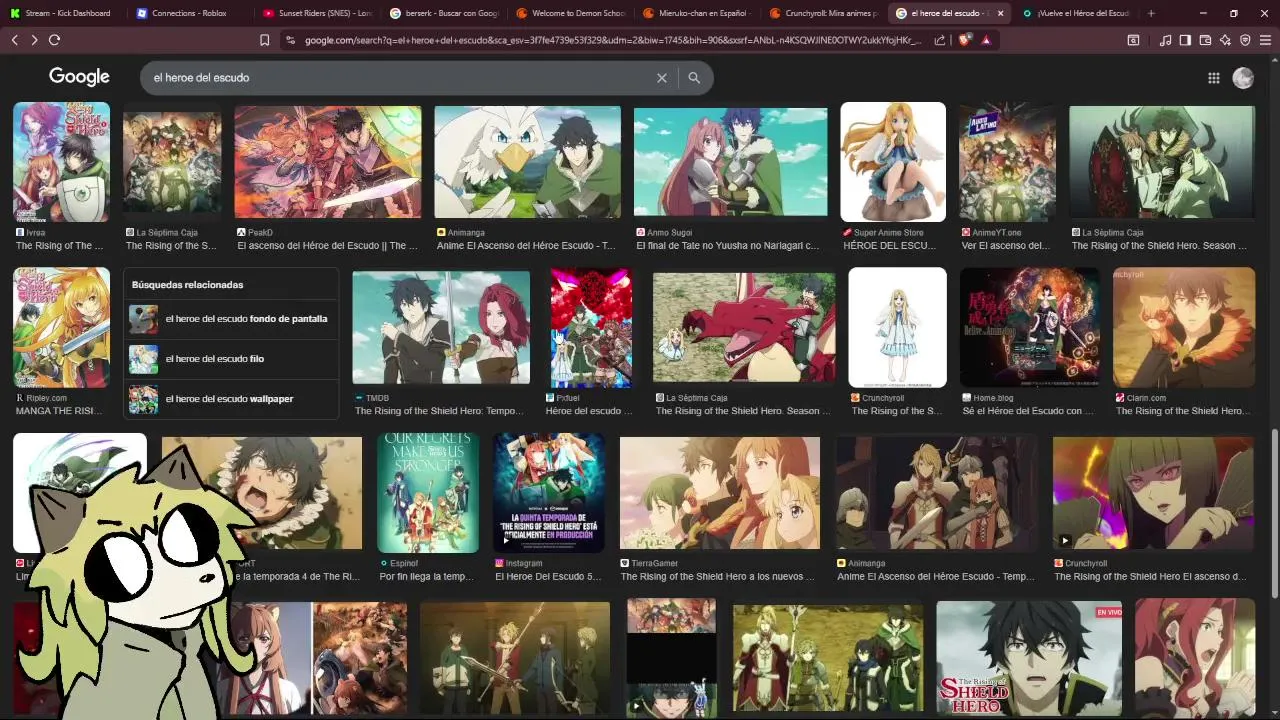
Task: Open the Animanga 'Anime El Ascenso del Héroe Escudo - T' link
Action: [x=526, y=245]
